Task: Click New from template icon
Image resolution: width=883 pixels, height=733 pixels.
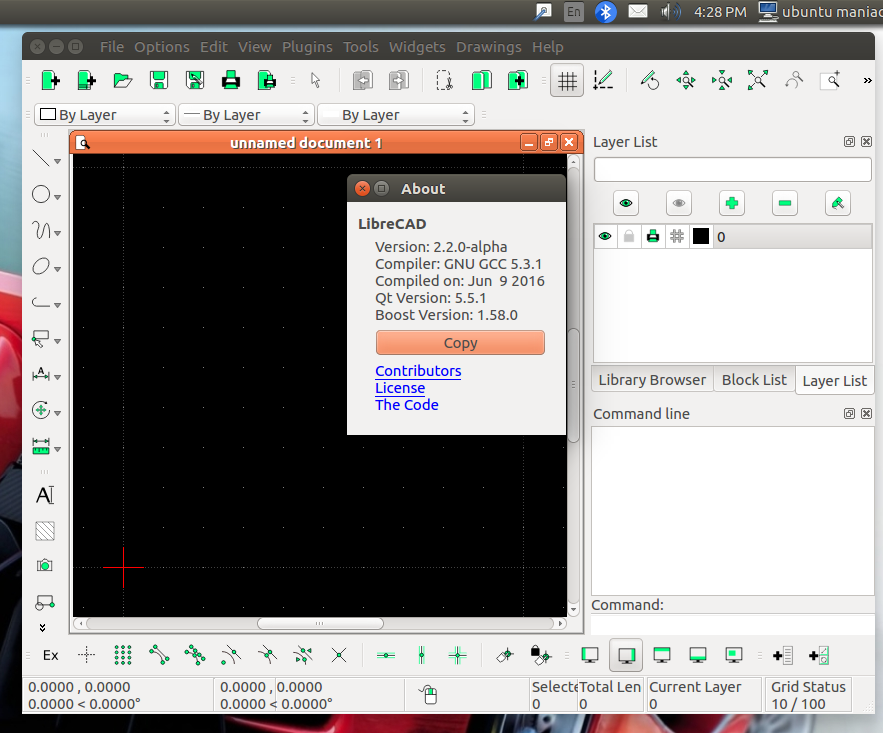Action: [87, 81]
